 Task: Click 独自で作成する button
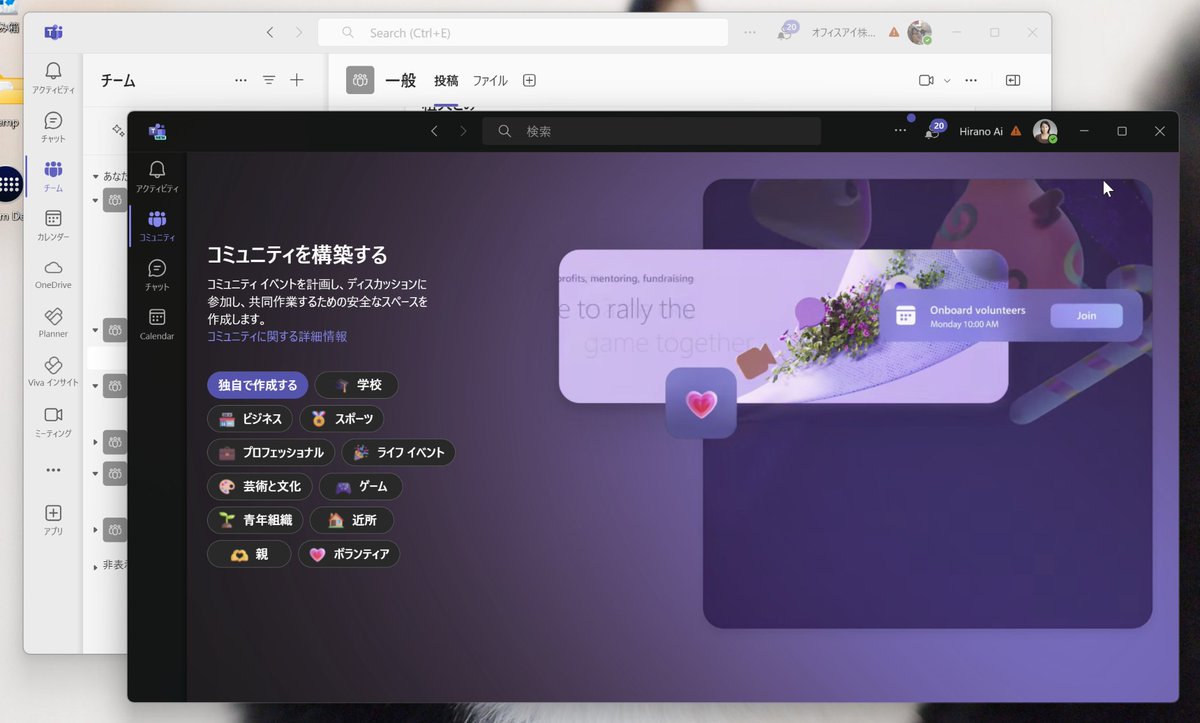point(258,385)
